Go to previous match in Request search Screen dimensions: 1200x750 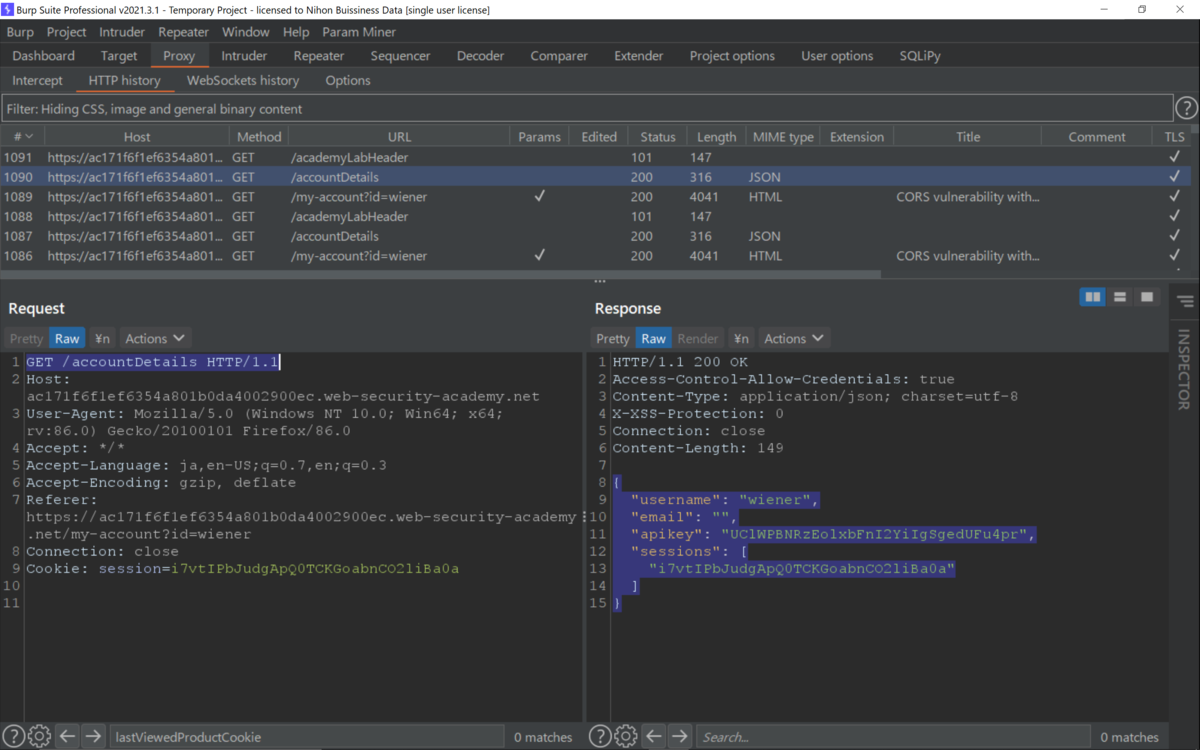67,736
